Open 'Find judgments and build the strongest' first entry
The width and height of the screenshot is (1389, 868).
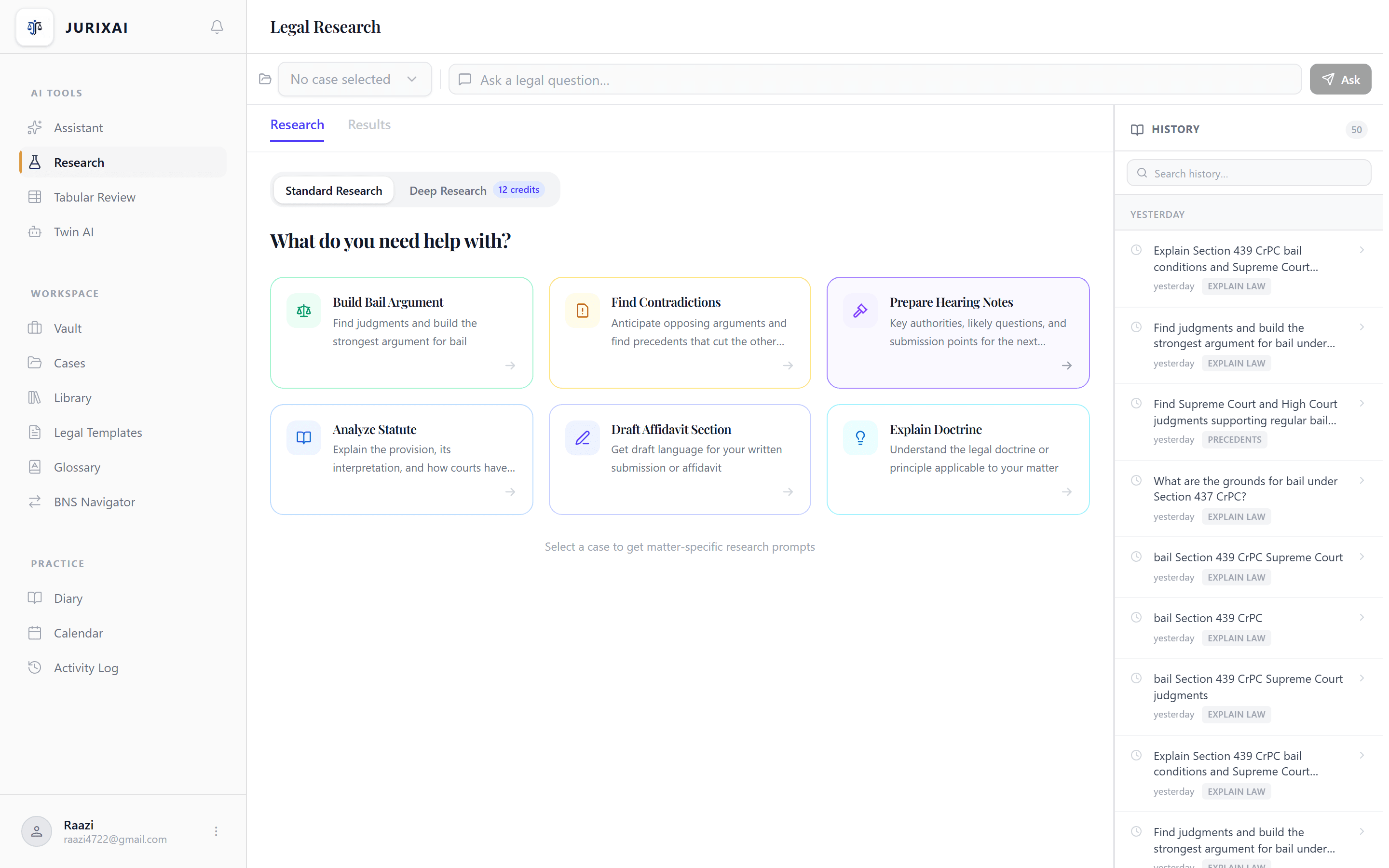(1248, 345)
